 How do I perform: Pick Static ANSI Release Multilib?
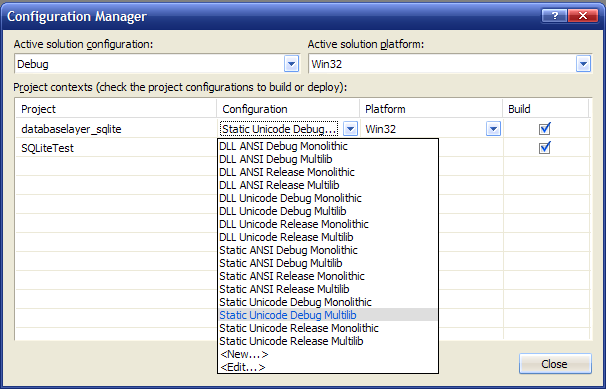pyautogui.click(x=328, y=289)
